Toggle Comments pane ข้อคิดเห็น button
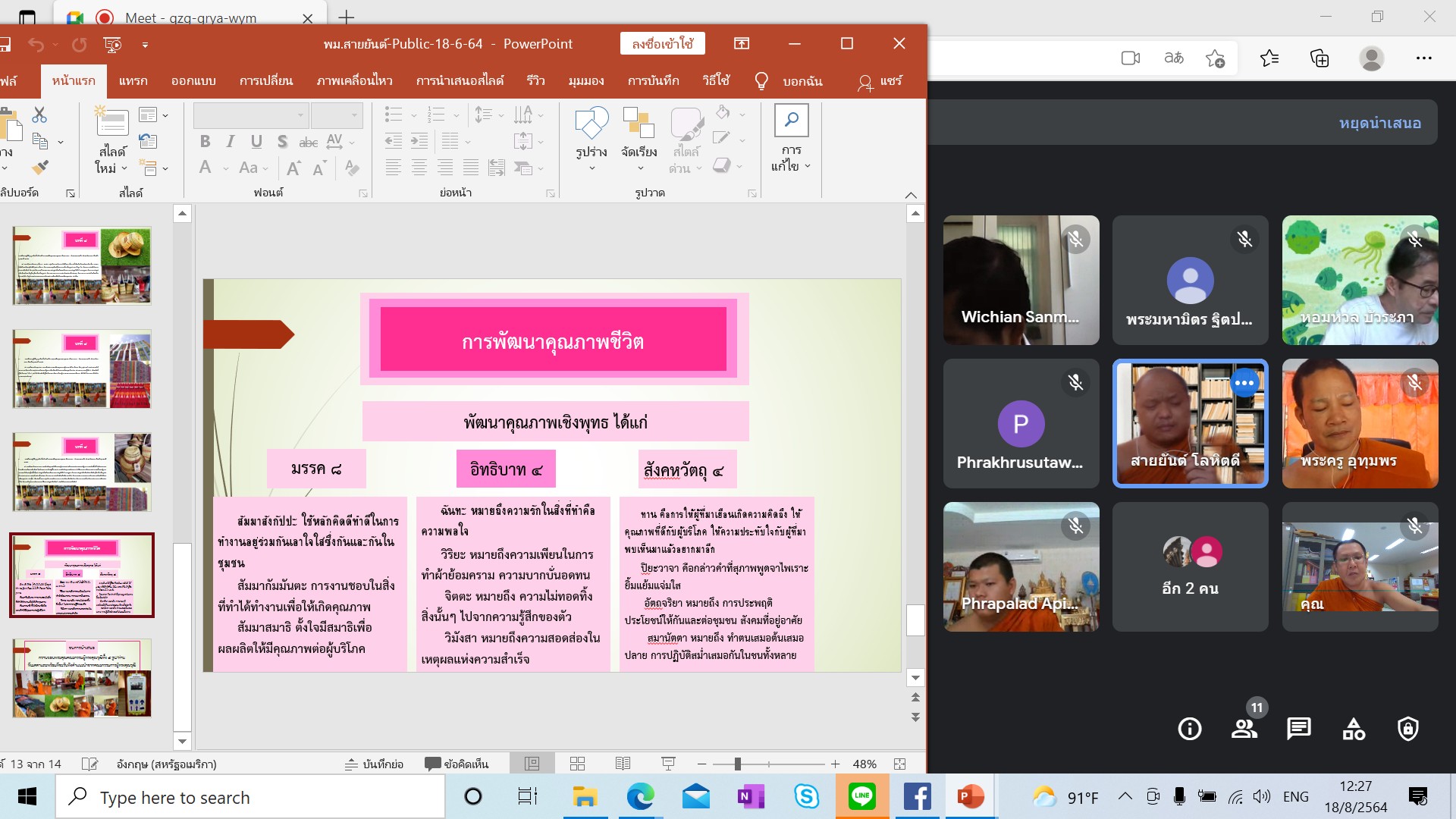This screenshot has height=819, width=1456. tap(457, 764)
